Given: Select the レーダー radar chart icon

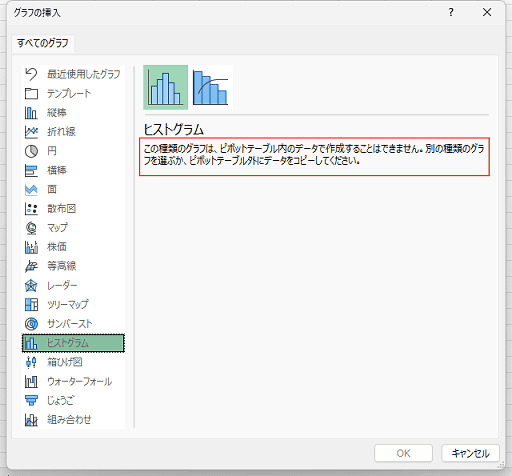Looking at the screenshot, I should tap(31, 286).
